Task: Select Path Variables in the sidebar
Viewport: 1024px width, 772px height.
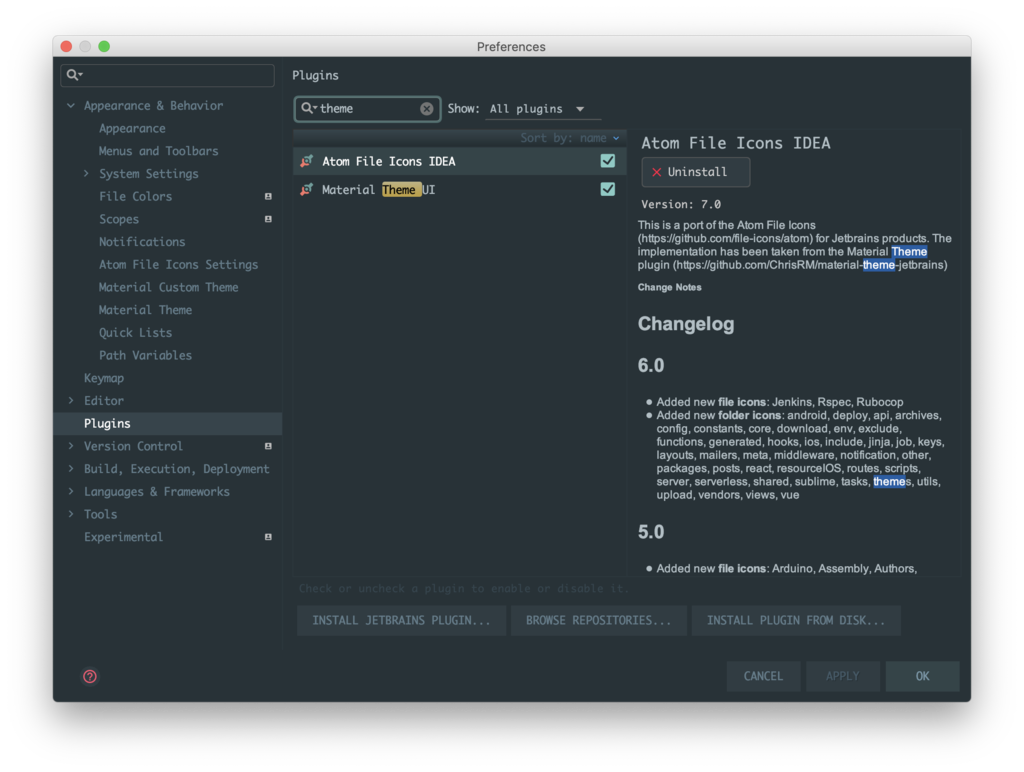Action: click(145, 355)
